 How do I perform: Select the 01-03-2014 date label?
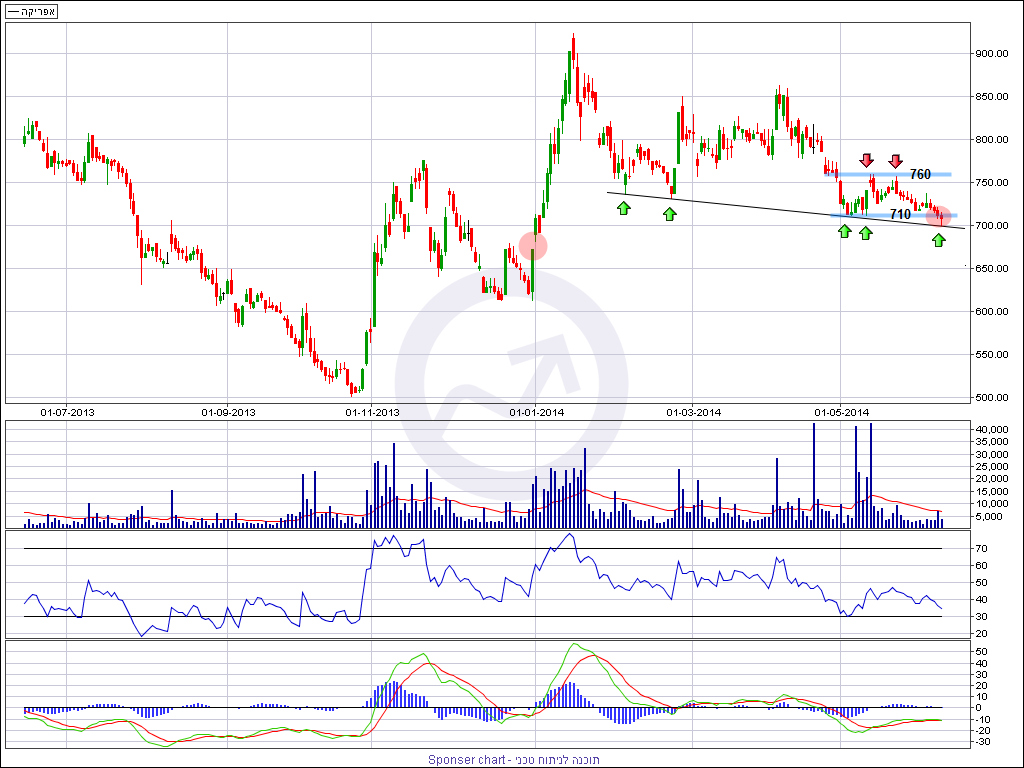694,412
